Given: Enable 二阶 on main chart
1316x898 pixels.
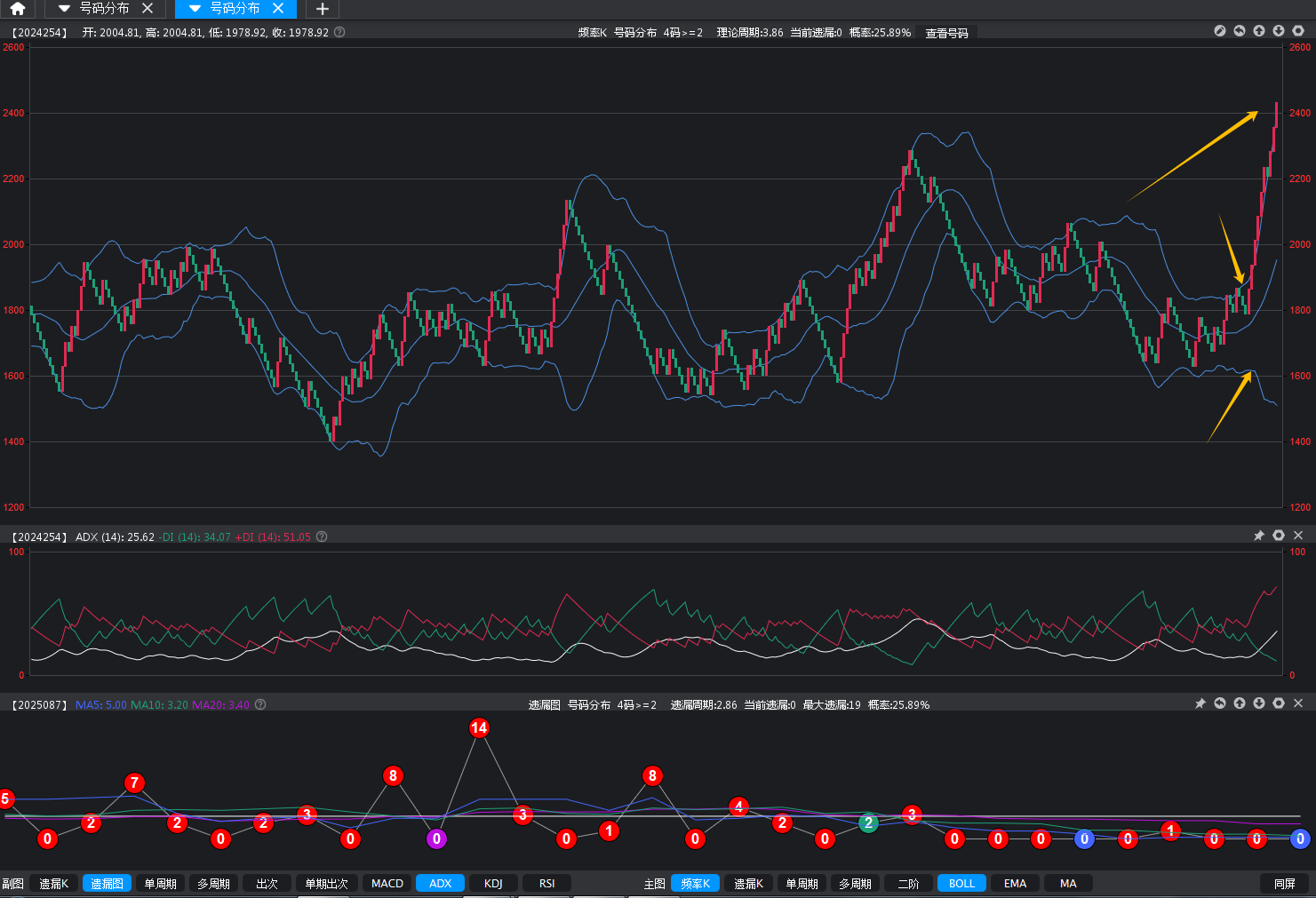Looking at the screenshot, I should pyautogui.click(x=909, y=884).
